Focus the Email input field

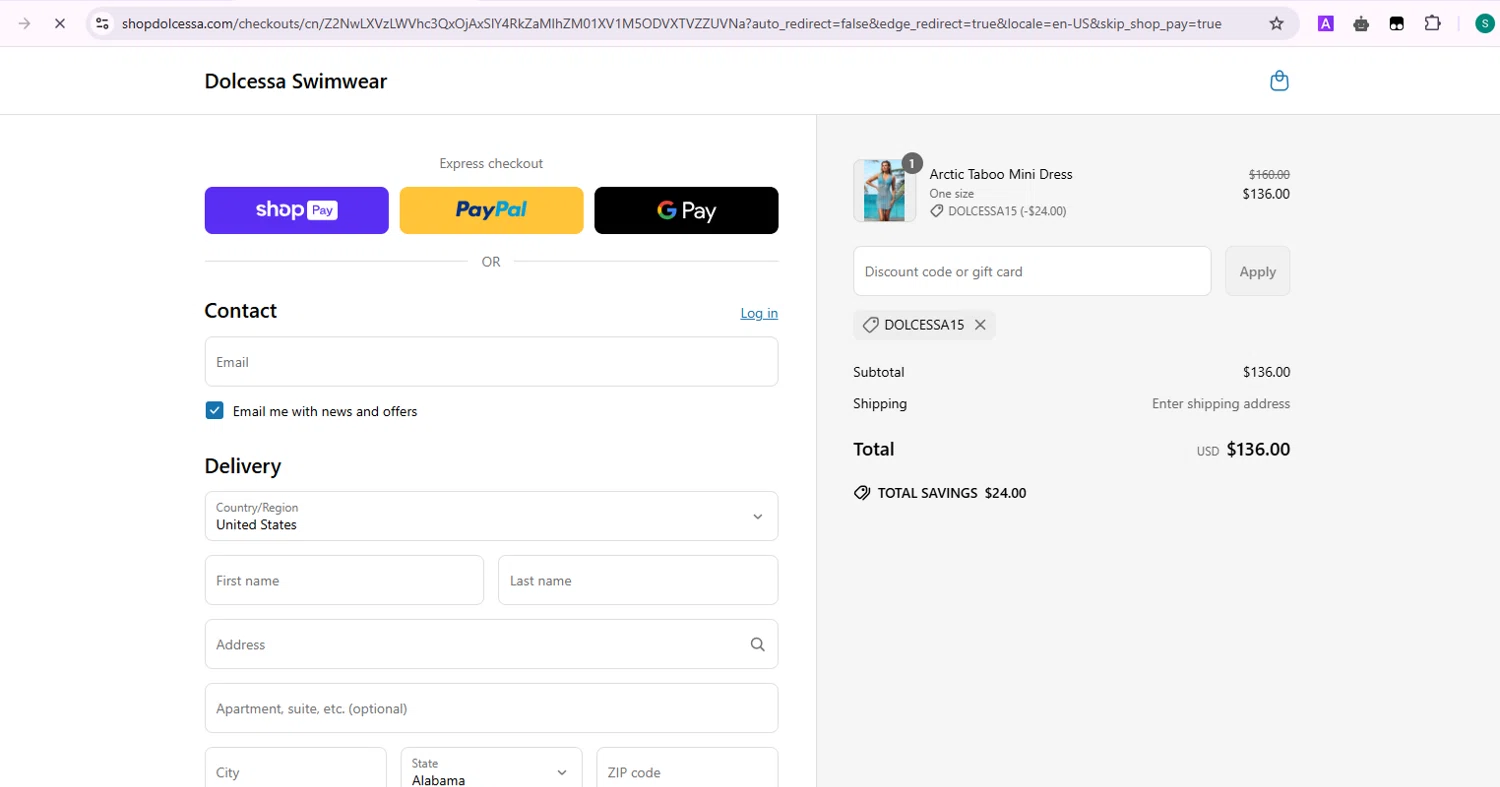pyautogui.click(x=491, y=361)
